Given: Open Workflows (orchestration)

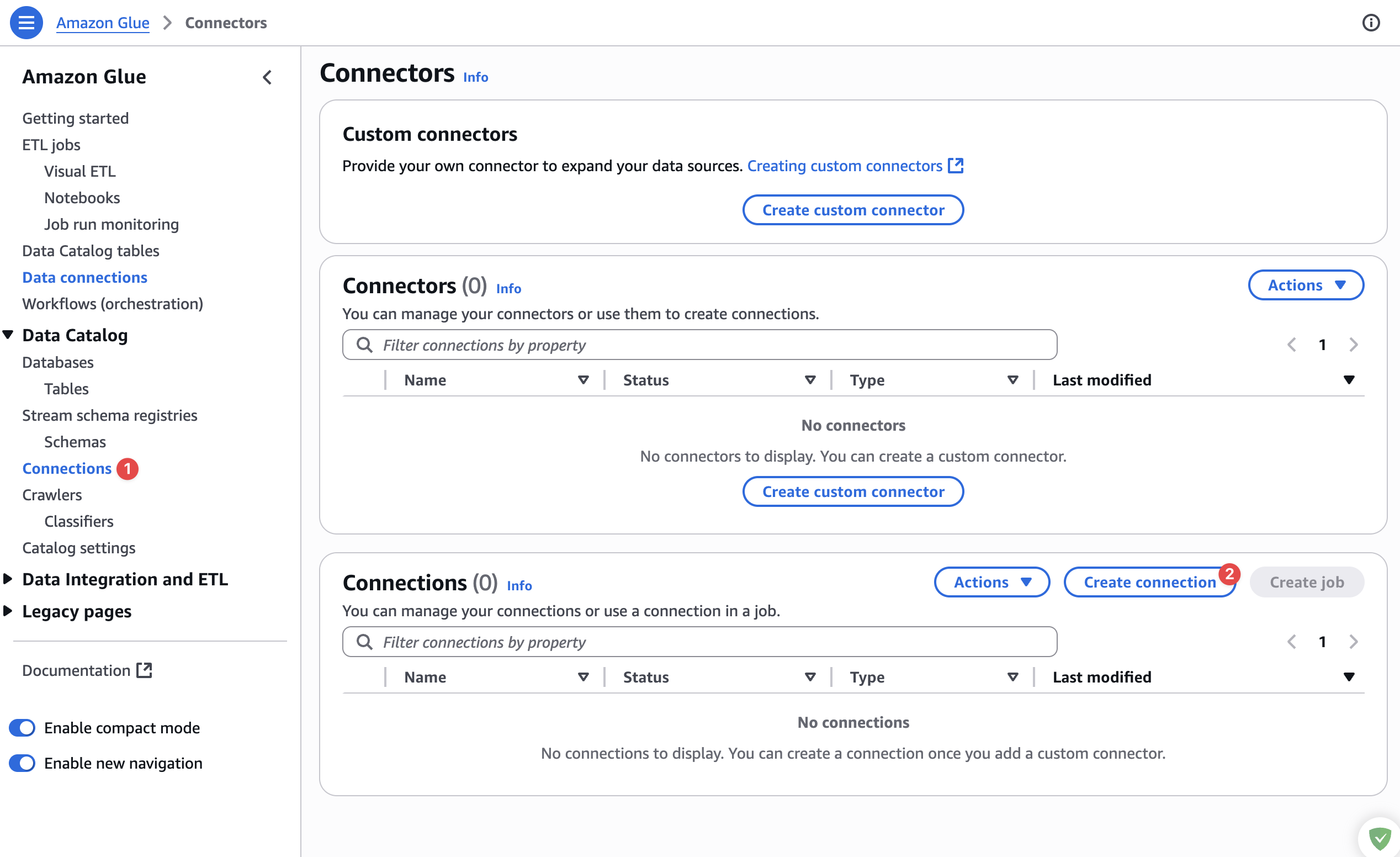Looking at the screenshot, I should tap(113, 304).
